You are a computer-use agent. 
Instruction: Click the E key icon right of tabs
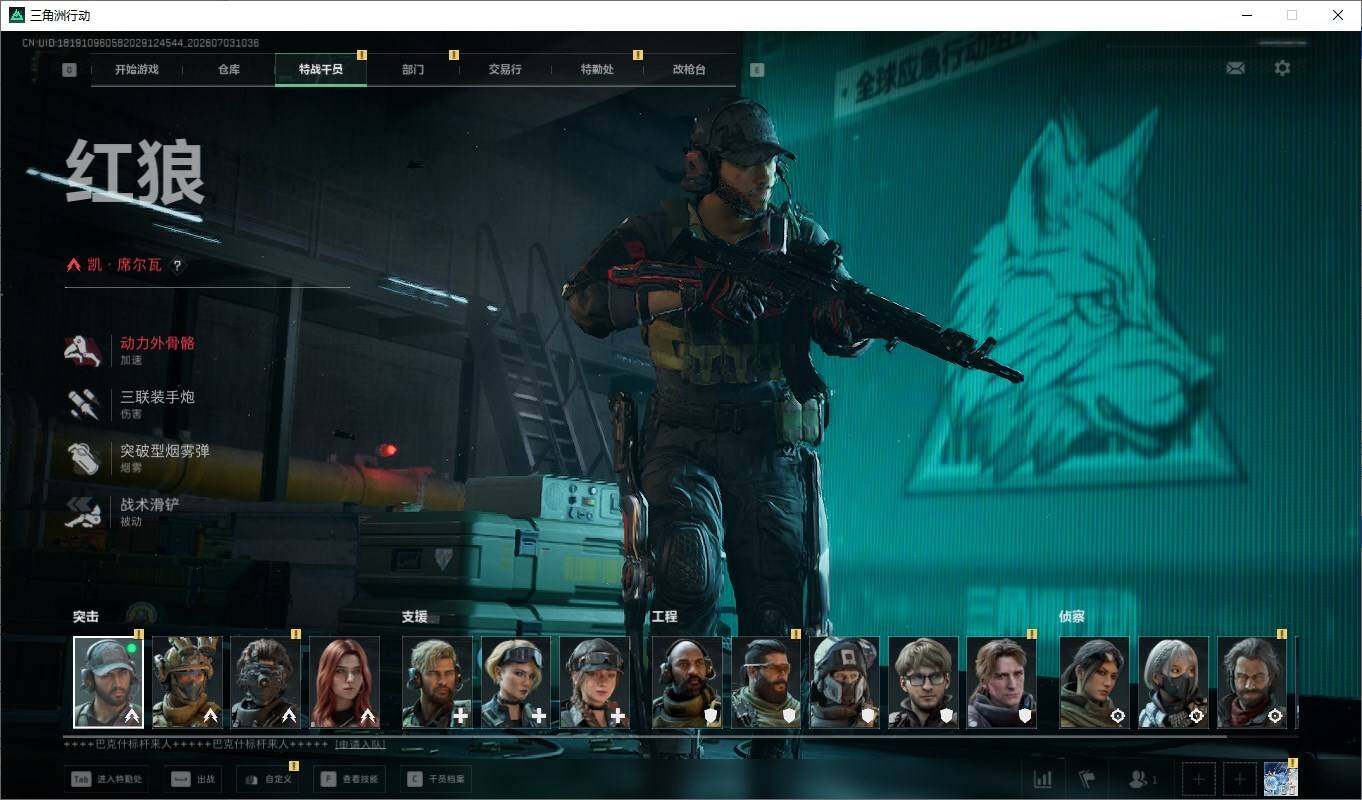pos(757,70)
